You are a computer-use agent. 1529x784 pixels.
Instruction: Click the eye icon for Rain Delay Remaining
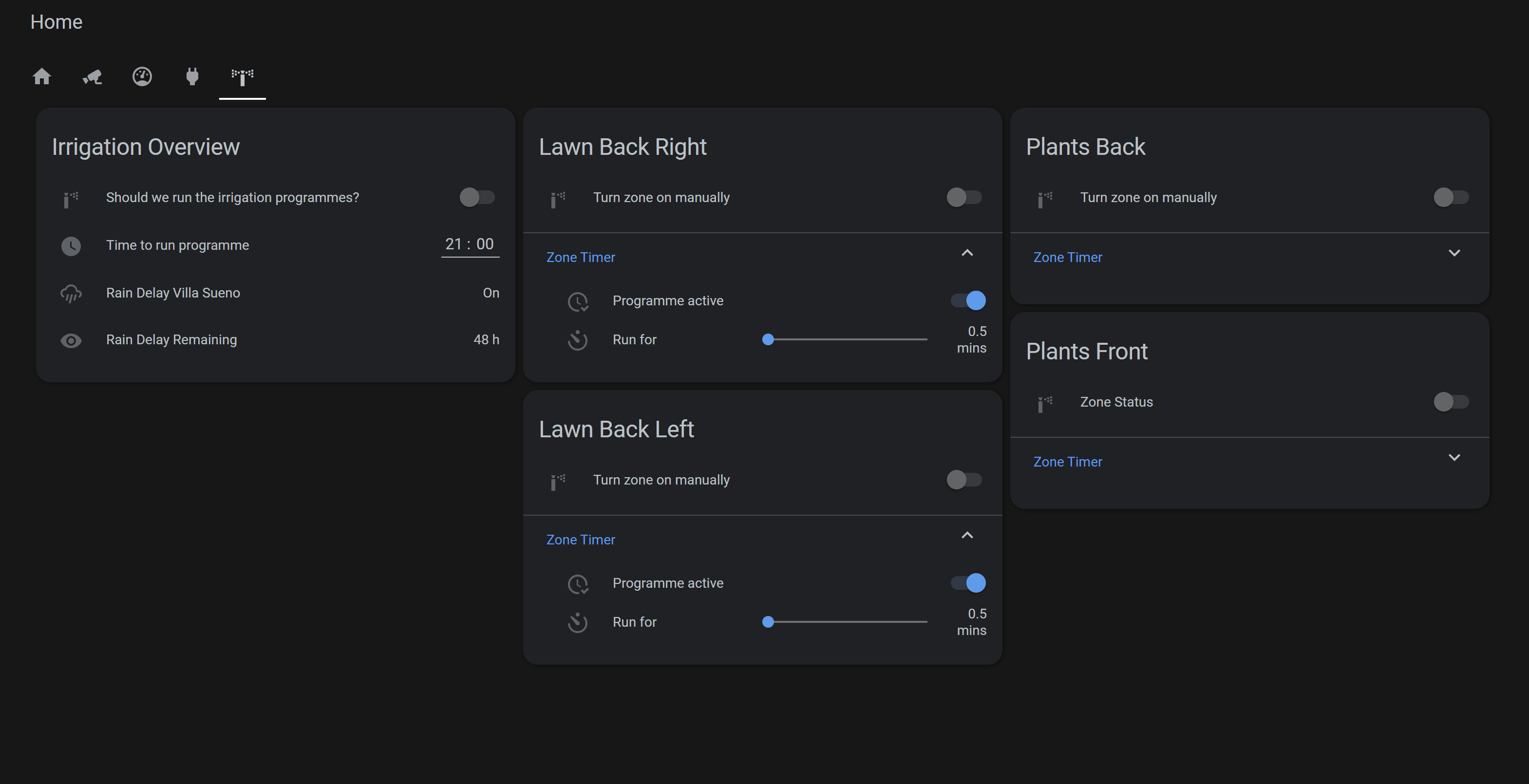point(71,340)
